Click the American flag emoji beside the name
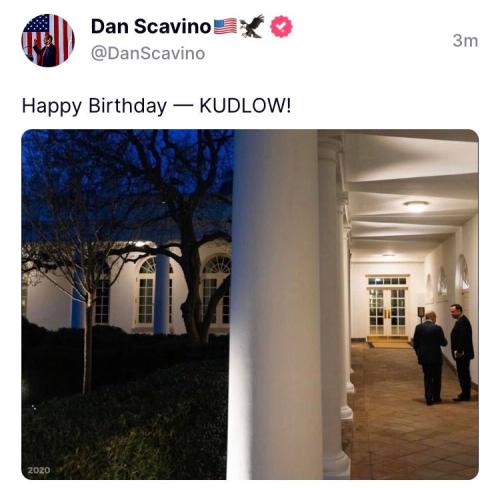This screenshot has height=492, width=500. (225, 26)
